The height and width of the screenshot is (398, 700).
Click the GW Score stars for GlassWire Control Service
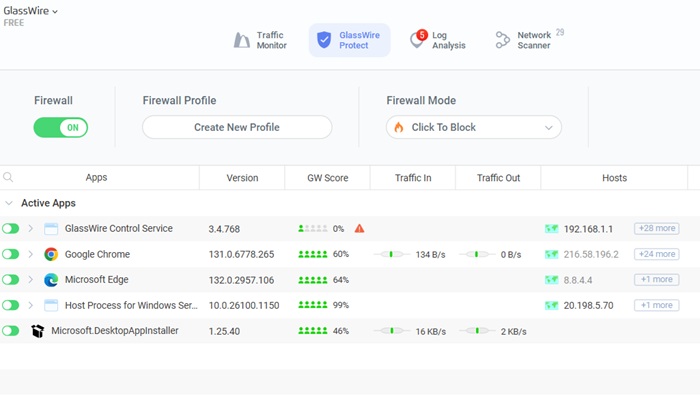pos(312,228)
